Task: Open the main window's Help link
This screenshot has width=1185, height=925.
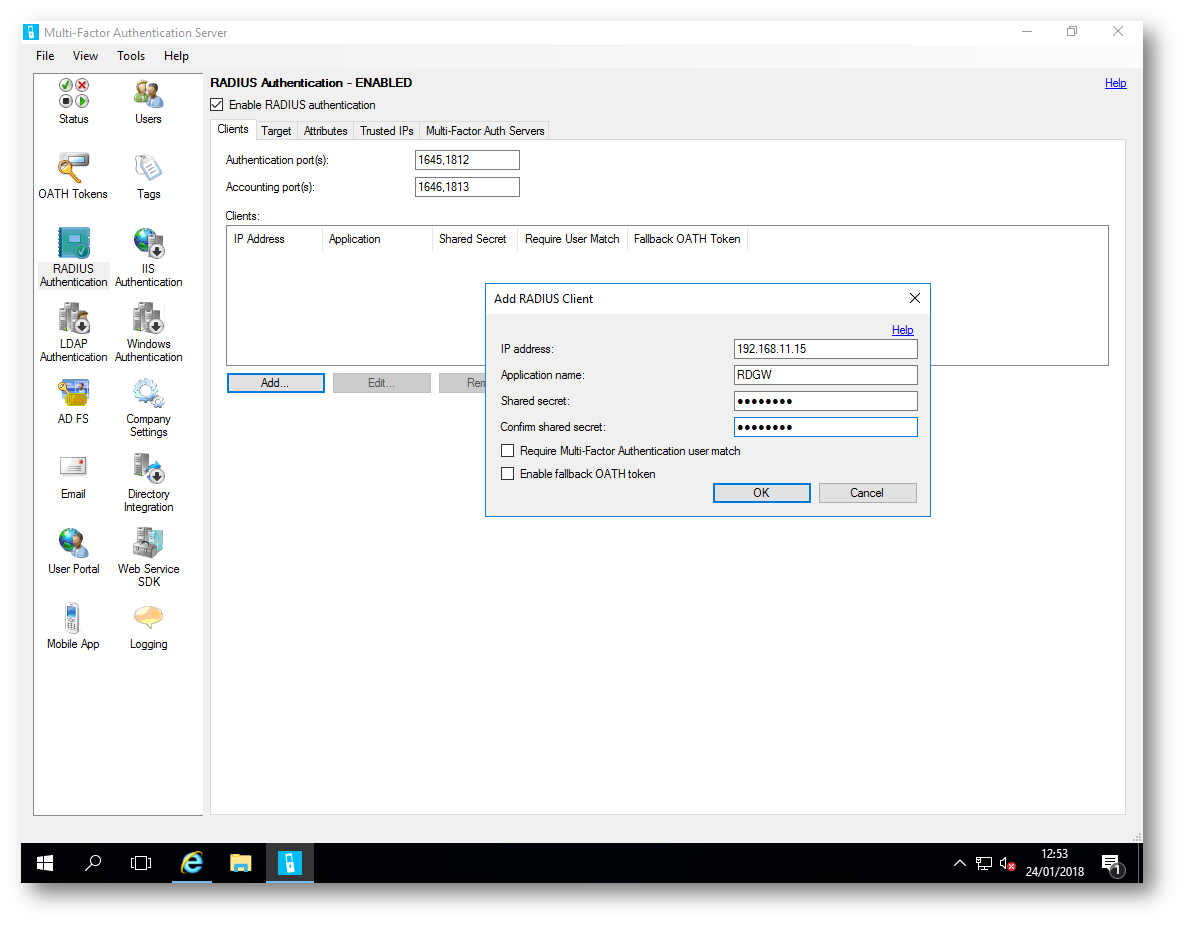Action: click(x=1115, y=83)
